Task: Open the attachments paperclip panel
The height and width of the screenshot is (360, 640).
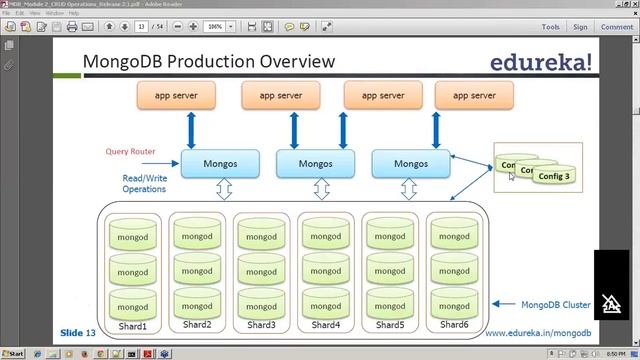Action: click(9, 65)
